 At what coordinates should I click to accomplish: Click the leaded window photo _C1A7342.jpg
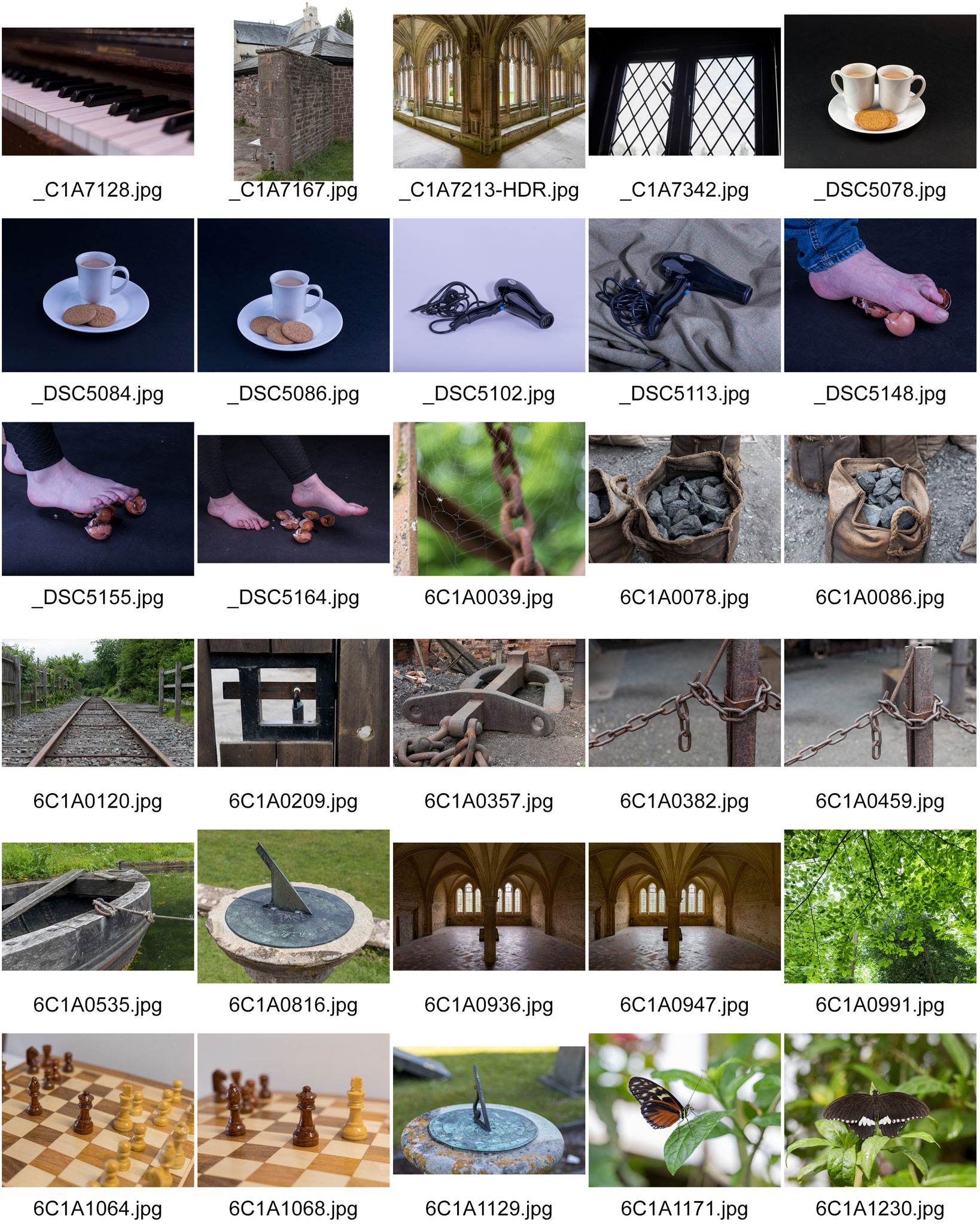(684, 92)
